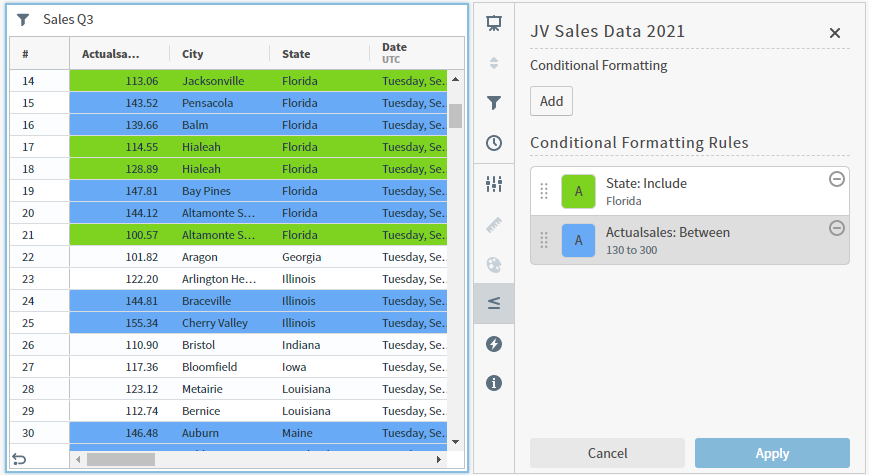
Task: Click the vertical scrollbar thumb
Action: pos(456,116)
